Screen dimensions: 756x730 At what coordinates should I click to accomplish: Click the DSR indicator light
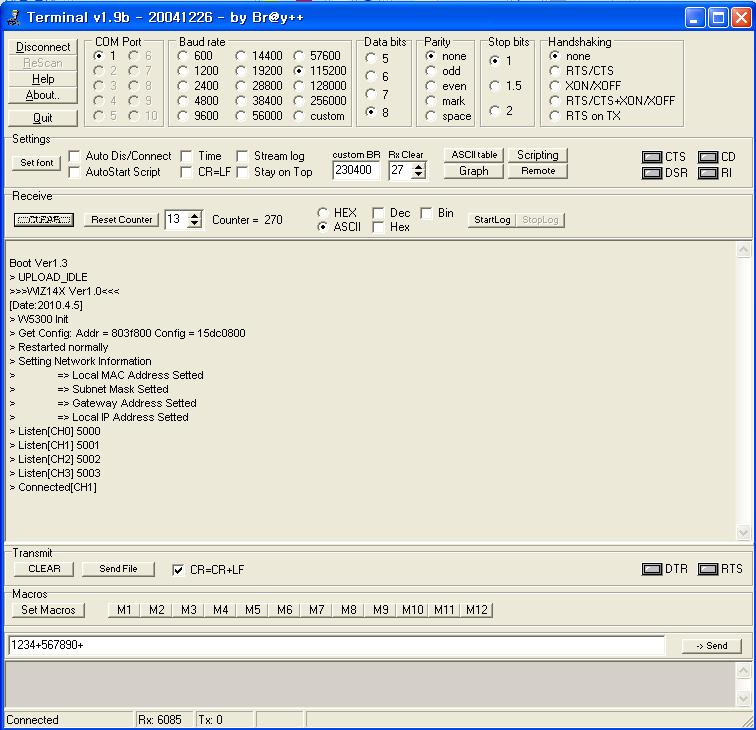(652, 173)
